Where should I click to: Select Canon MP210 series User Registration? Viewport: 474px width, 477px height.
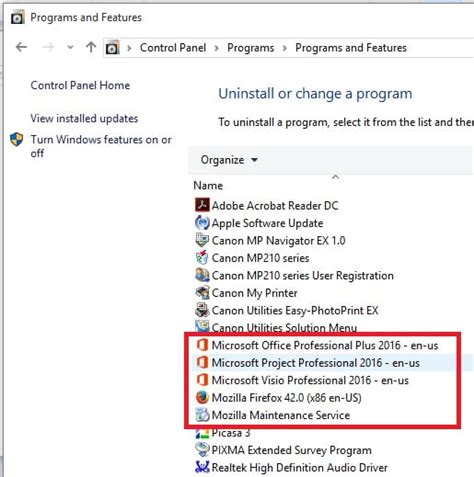click(303, 276)
